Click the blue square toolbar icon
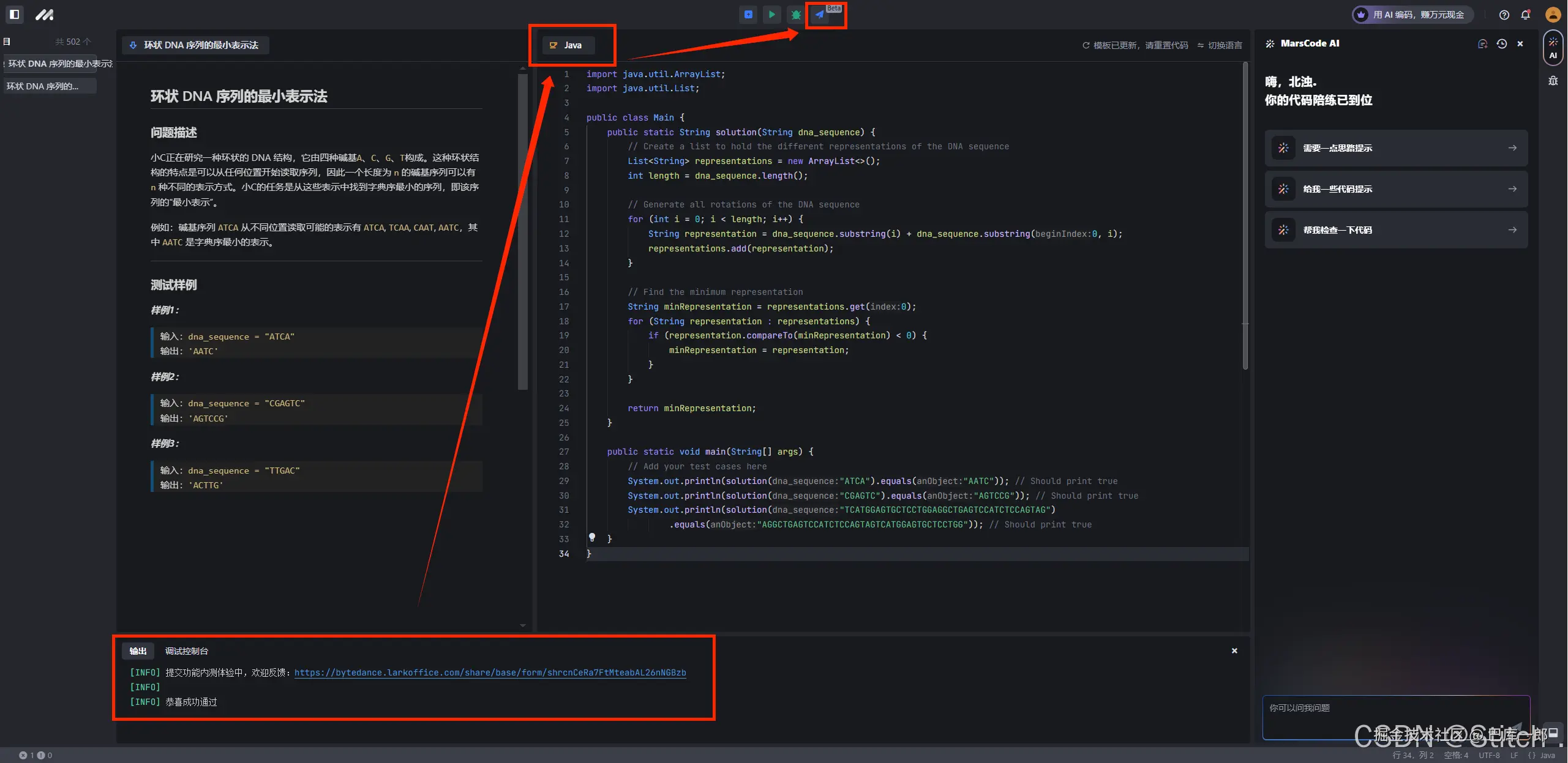Image resolution: width=1568 pixels, height=763 pixels. [x=748, y=15]
